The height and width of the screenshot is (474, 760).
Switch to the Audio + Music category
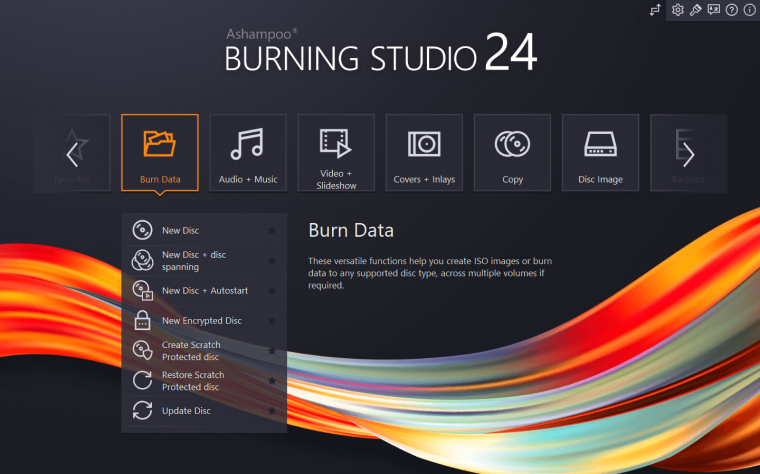coord(248,153)
